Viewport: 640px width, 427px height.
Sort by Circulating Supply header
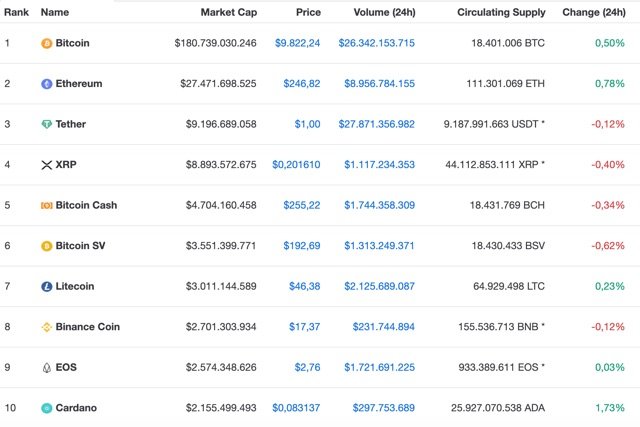[x=501, y=12]
